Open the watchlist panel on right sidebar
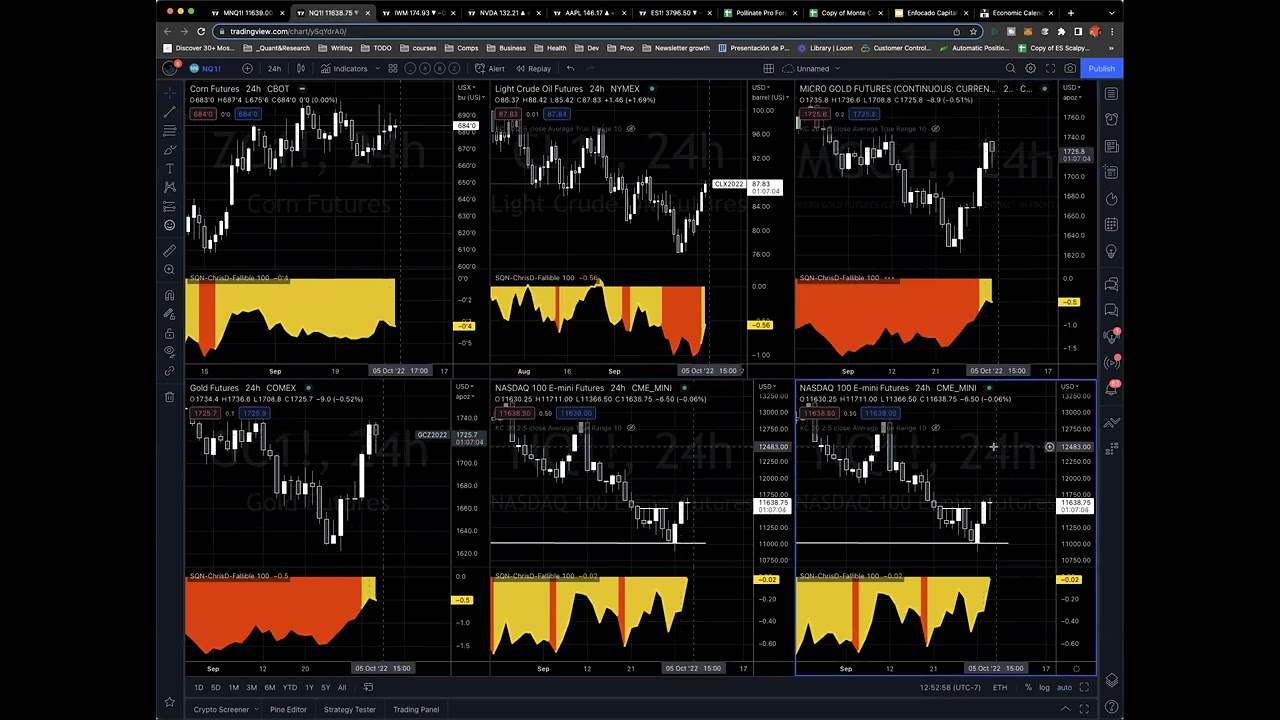This screenshot has height=720, width=1280. (x=1111, y=93)
